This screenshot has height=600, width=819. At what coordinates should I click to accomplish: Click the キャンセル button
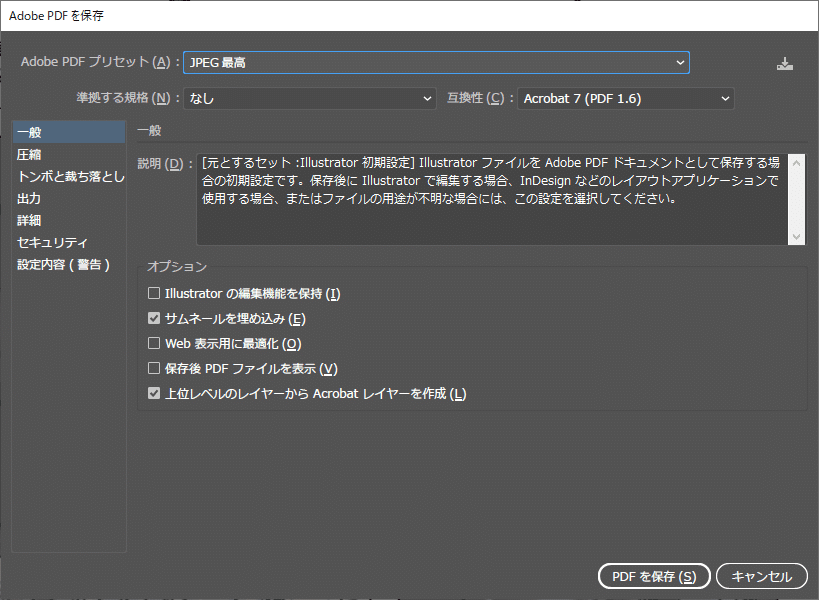pos(762,577)
